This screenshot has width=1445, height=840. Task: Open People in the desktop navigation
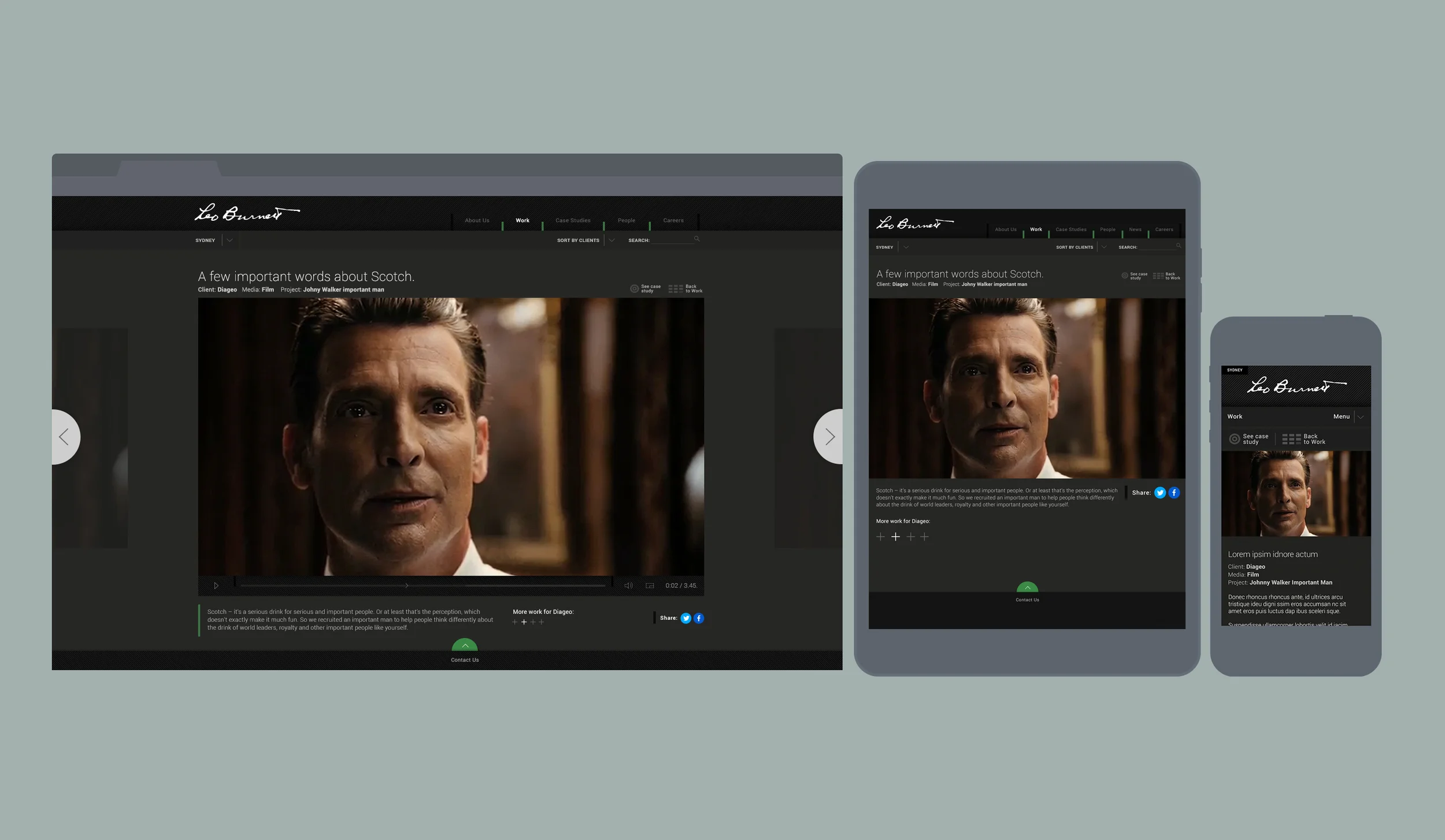tap(626, 221)
